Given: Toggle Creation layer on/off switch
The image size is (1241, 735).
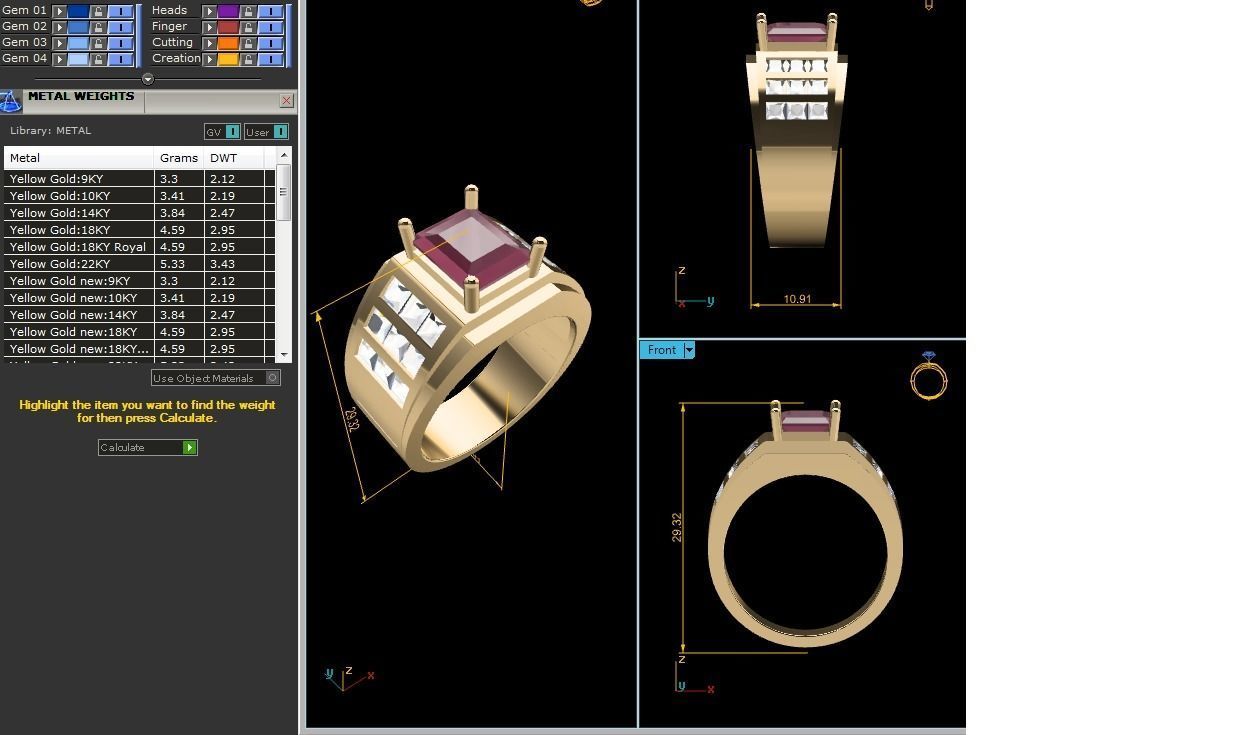Looking at the screenshot, I should (x=270, y=59).
